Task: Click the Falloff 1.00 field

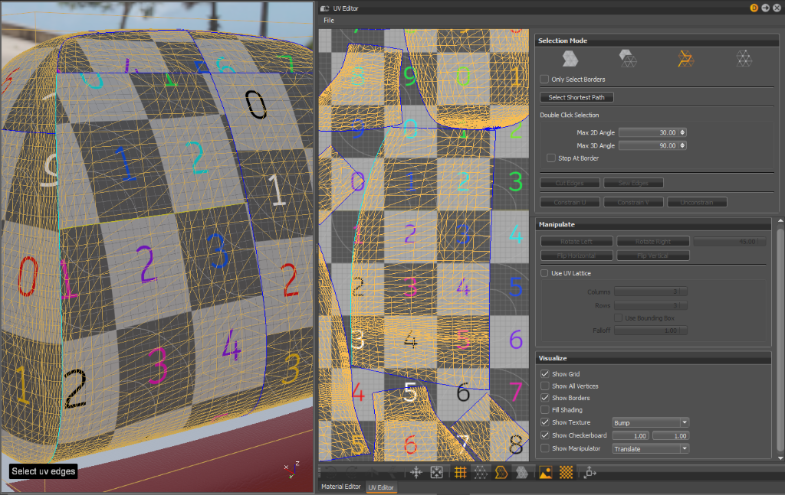Action: click(650, 330)
